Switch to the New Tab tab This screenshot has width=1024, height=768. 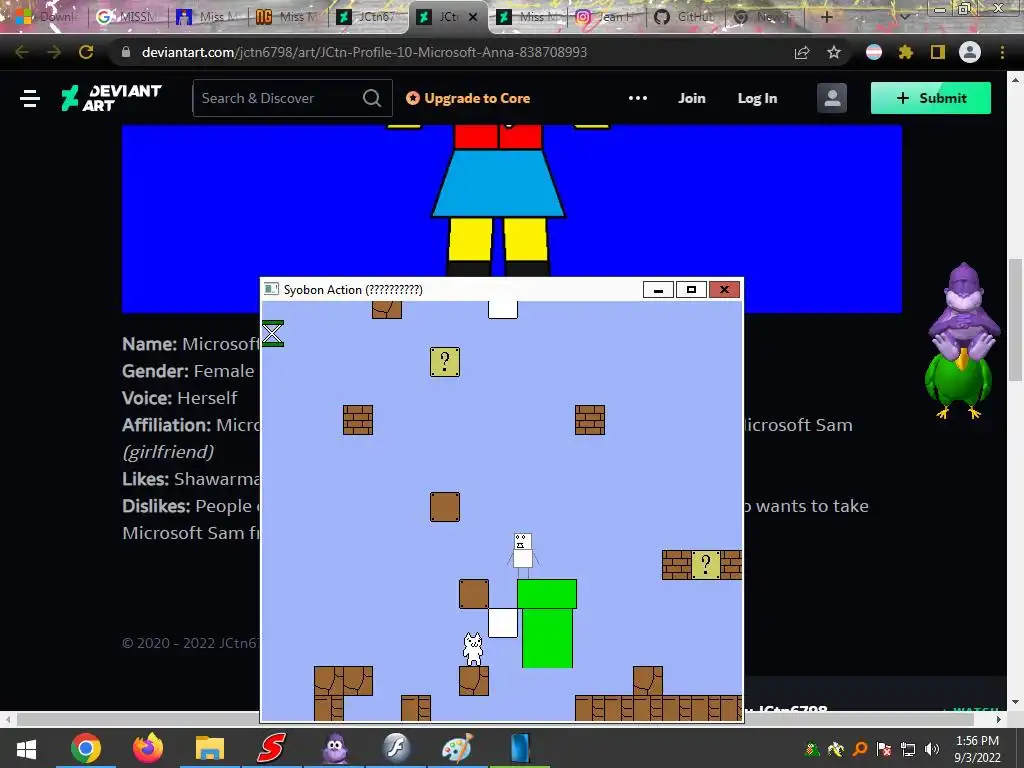click(766, 17)
